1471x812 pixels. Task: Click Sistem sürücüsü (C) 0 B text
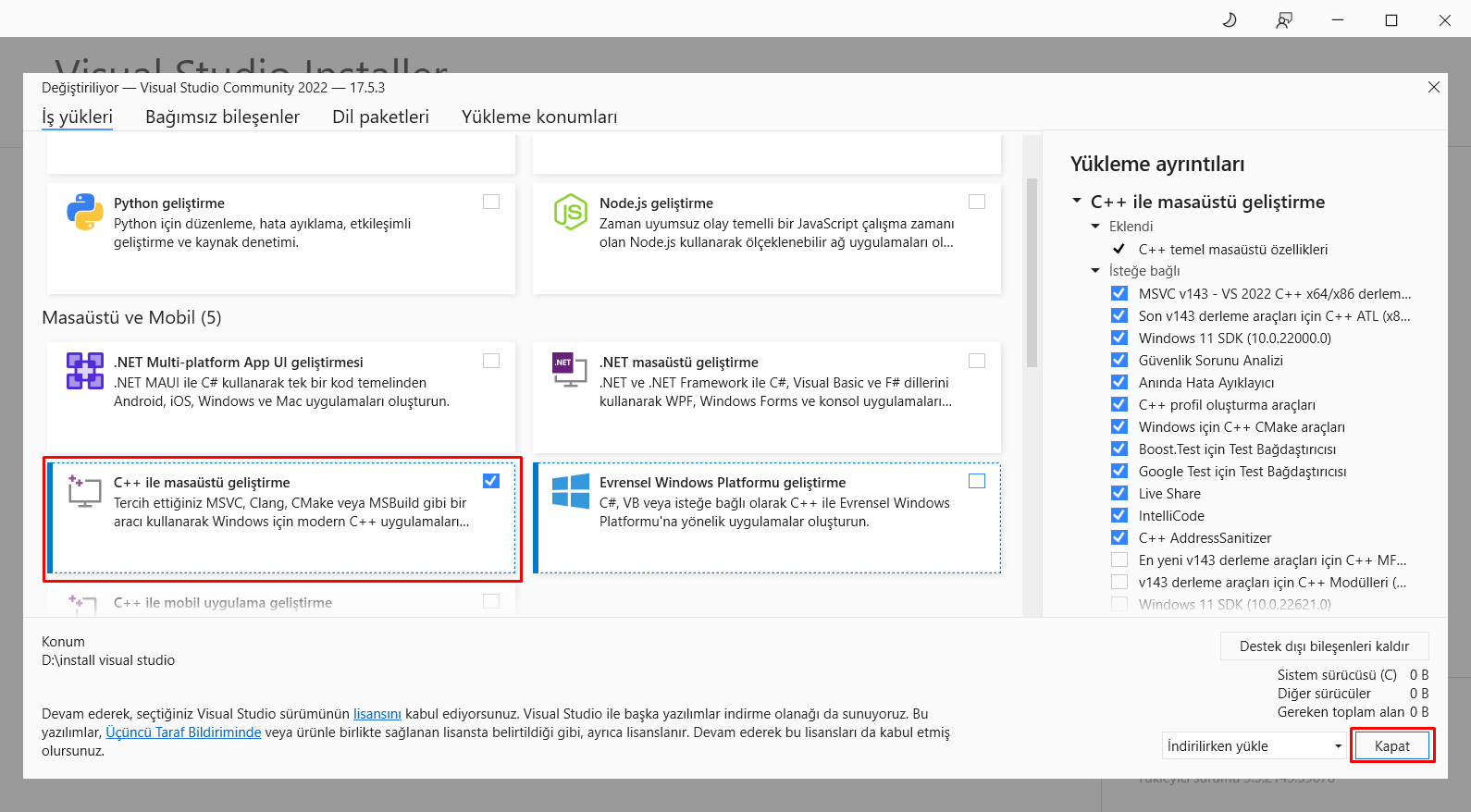1353,675
